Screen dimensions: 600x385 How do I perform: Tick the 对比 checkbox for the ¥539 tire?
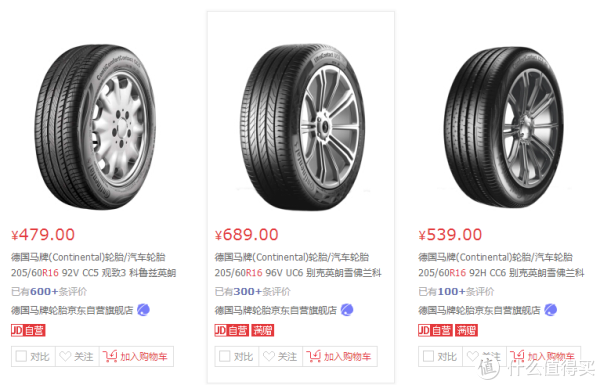pyautogui.click(x=429, y=356)
